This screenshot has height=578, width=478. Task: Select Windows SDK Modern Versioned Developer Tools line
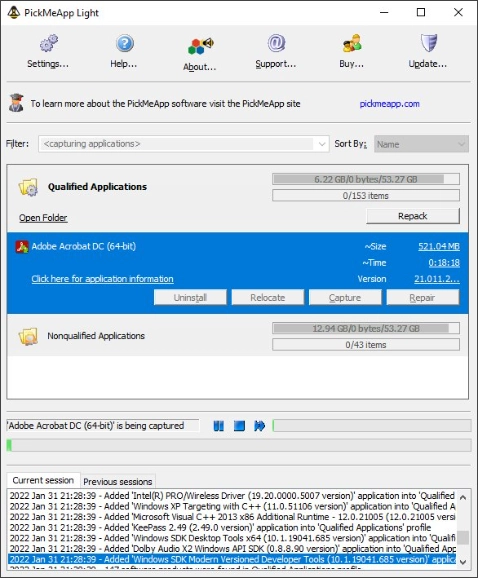coord(232,559)
